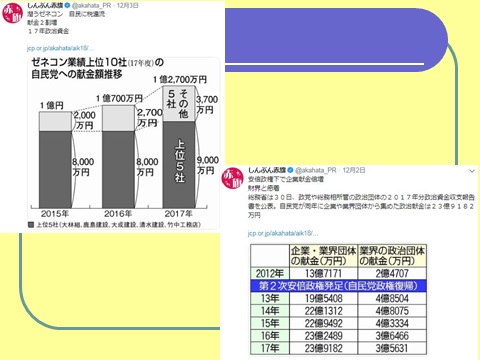
Task: Open the @akahata_PR handle in the lower-right tweet
Action: point(316,170)
